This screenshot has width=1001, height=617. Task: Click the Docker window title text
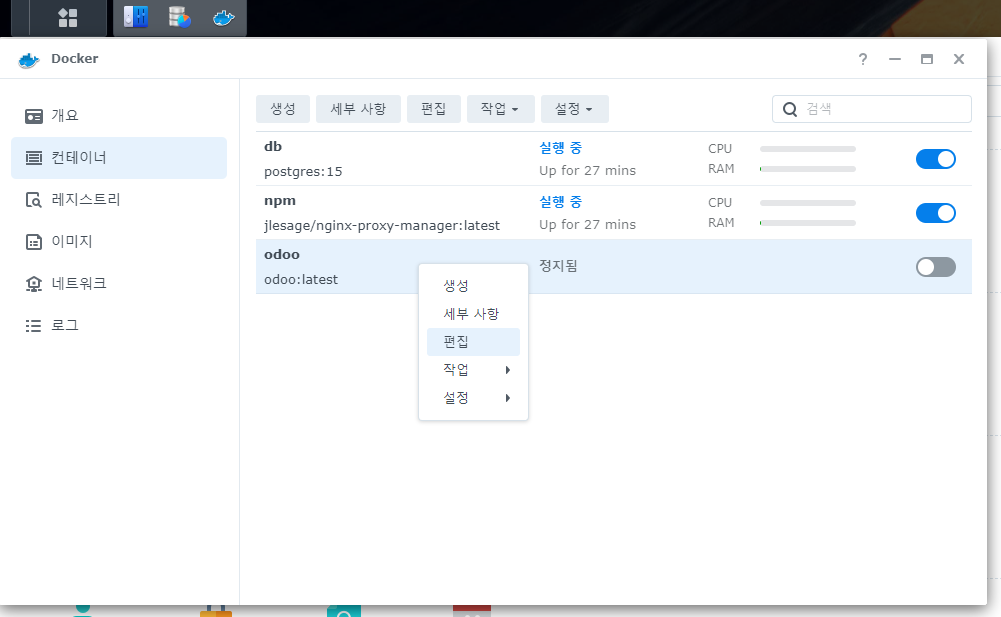75,59
